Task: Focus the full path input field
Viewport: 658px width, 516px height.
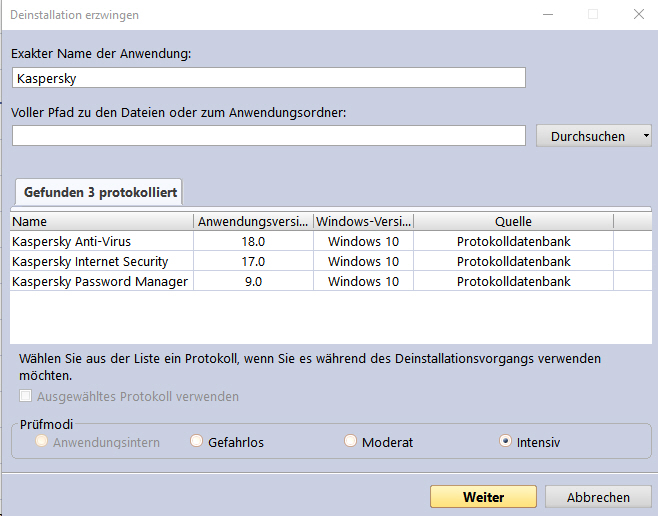Action: click(x=269, y=136)
